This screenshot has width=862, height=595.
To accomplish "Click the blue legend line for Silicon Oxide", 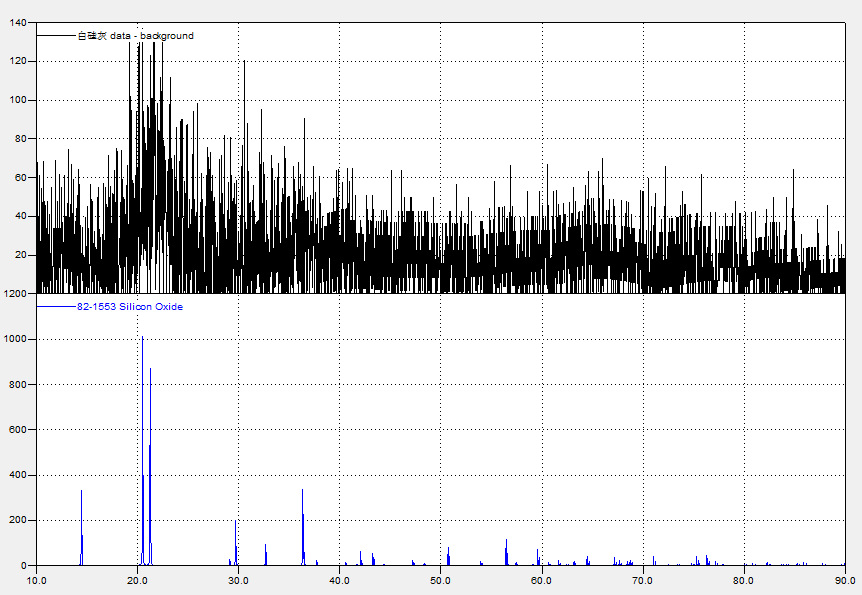I will point(56,307).
